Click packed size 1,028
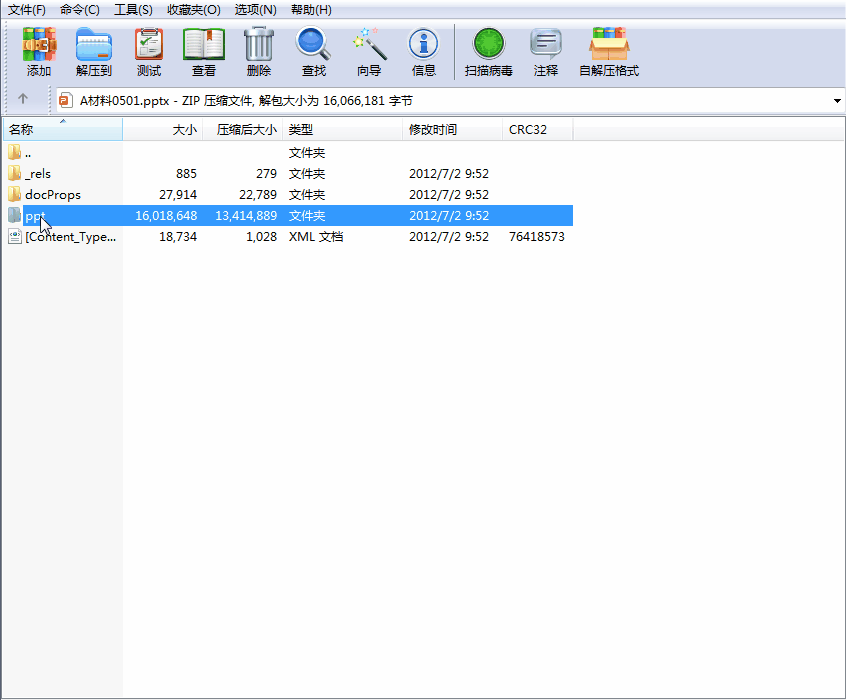 (x=262, y=236)
